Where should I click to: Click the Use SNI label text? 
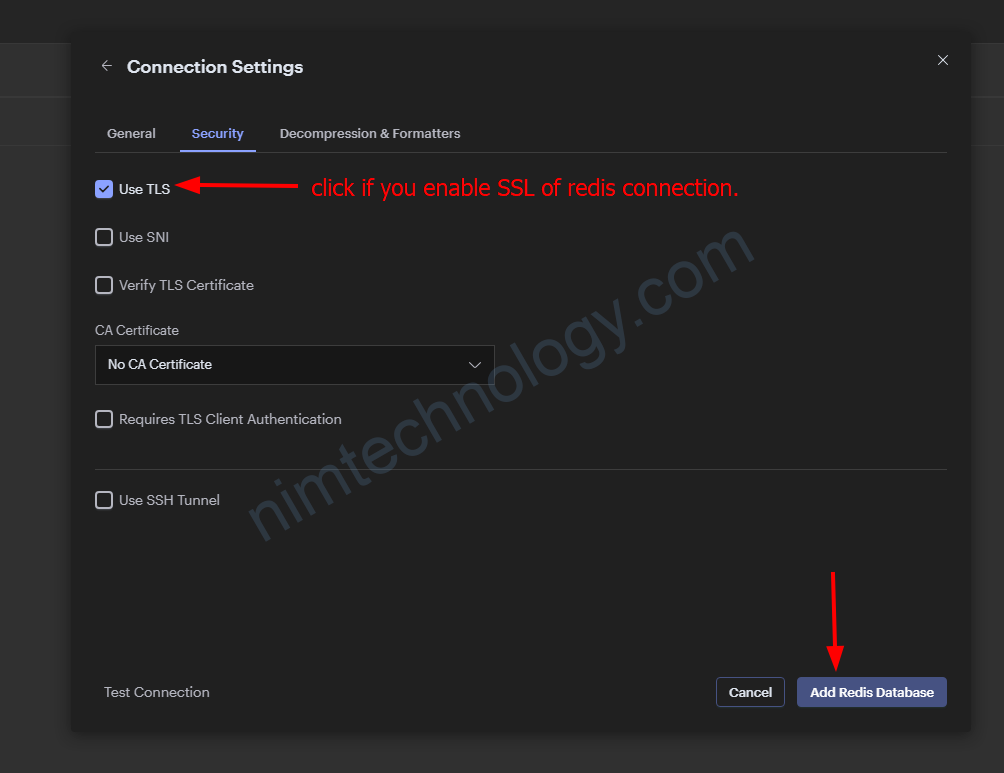144,237
